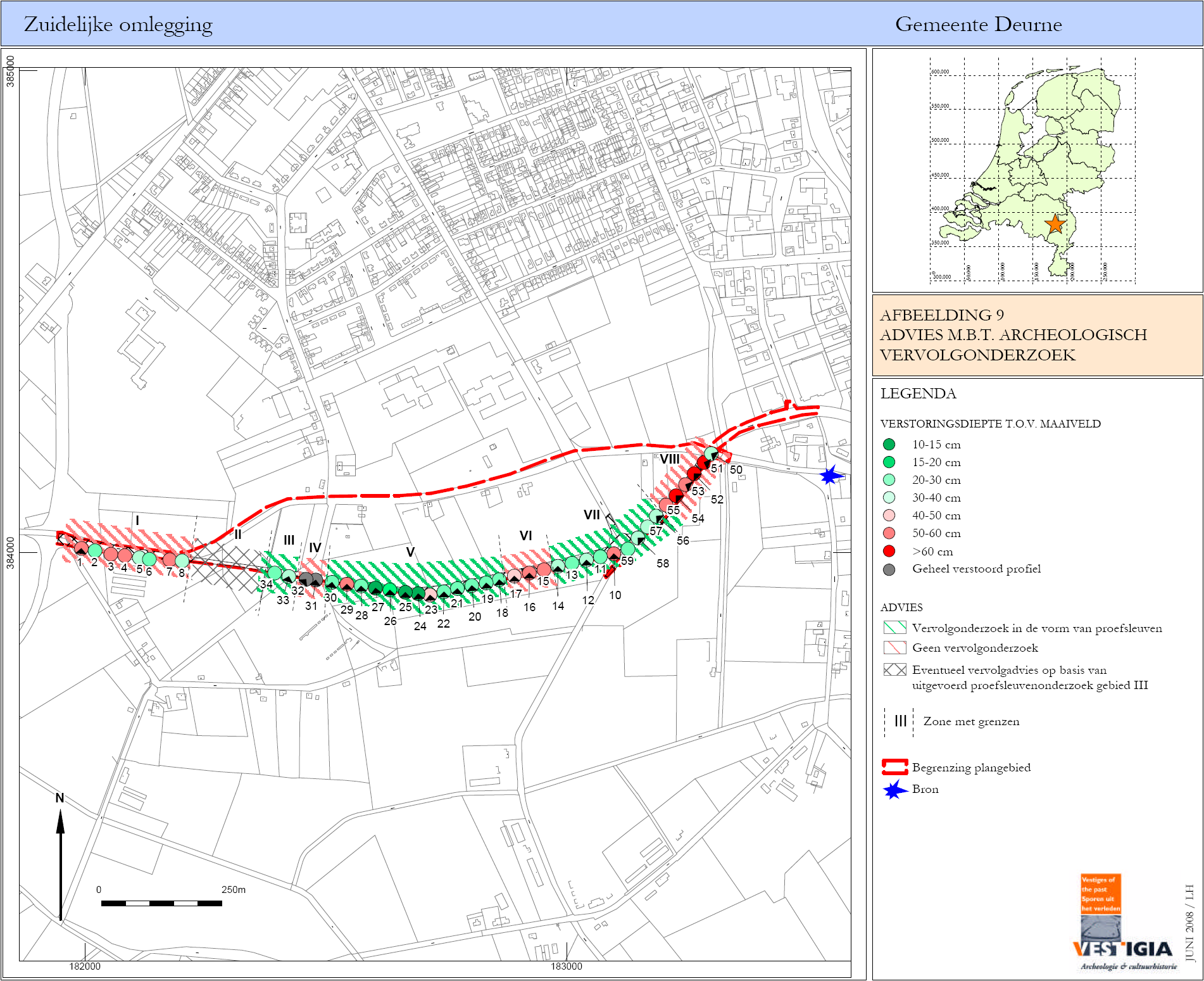
Task: Click the 183000 coordinate label
Action: coord(567,966)
